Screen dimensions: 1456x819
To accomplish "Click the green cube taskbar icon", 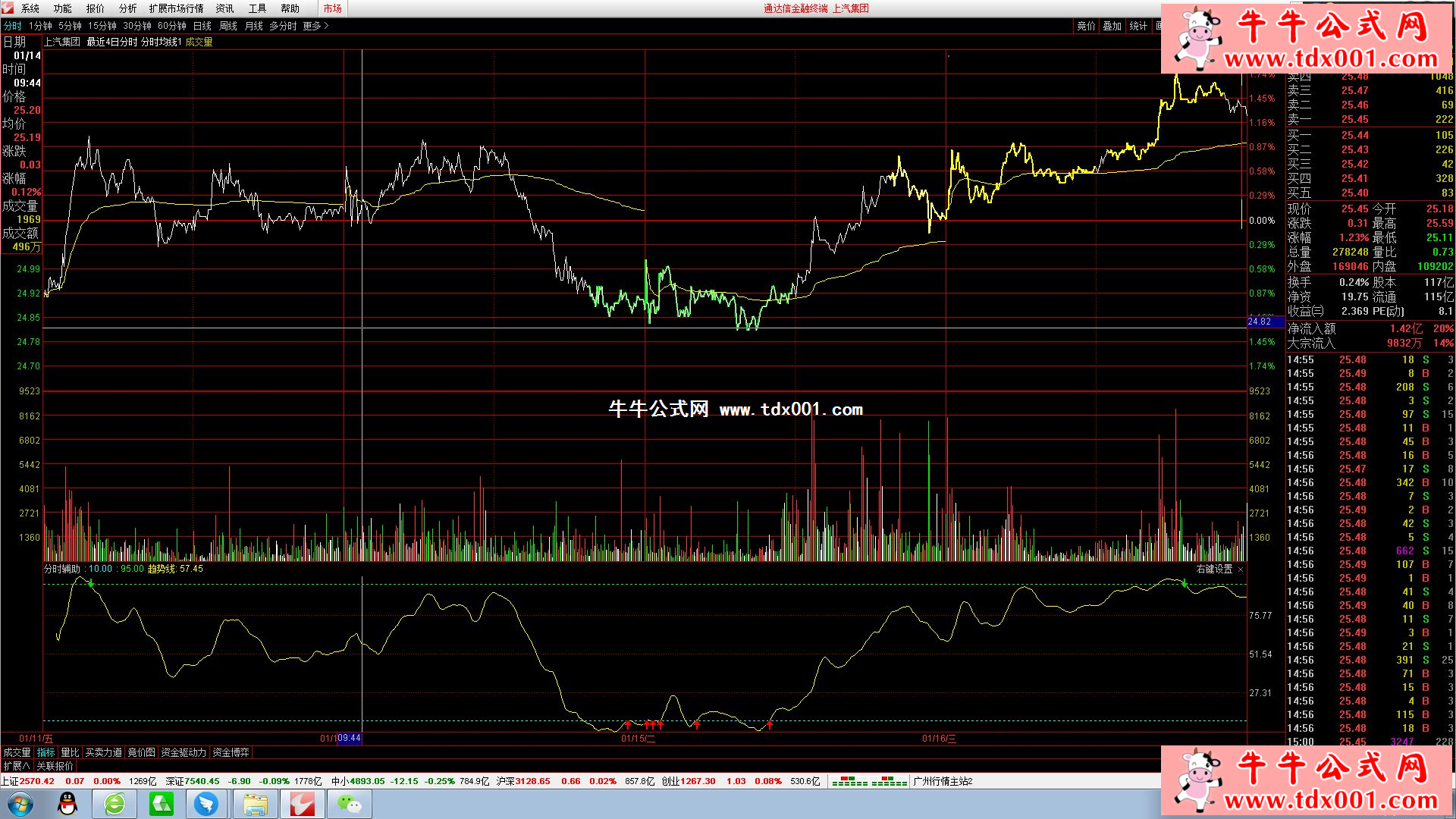I will [162, 803].
